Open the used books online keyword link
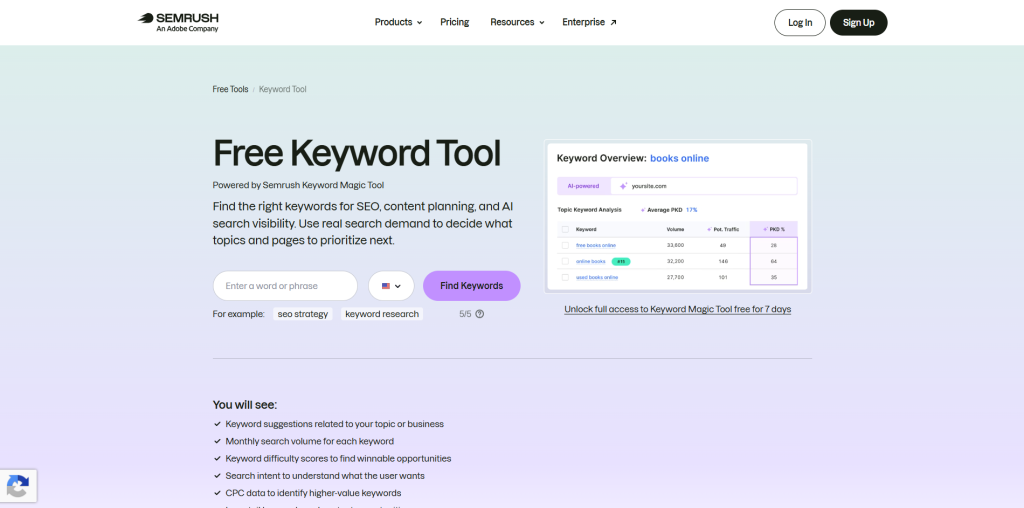1024x508 pixels. pyautogui.click(x=597, y=278)
